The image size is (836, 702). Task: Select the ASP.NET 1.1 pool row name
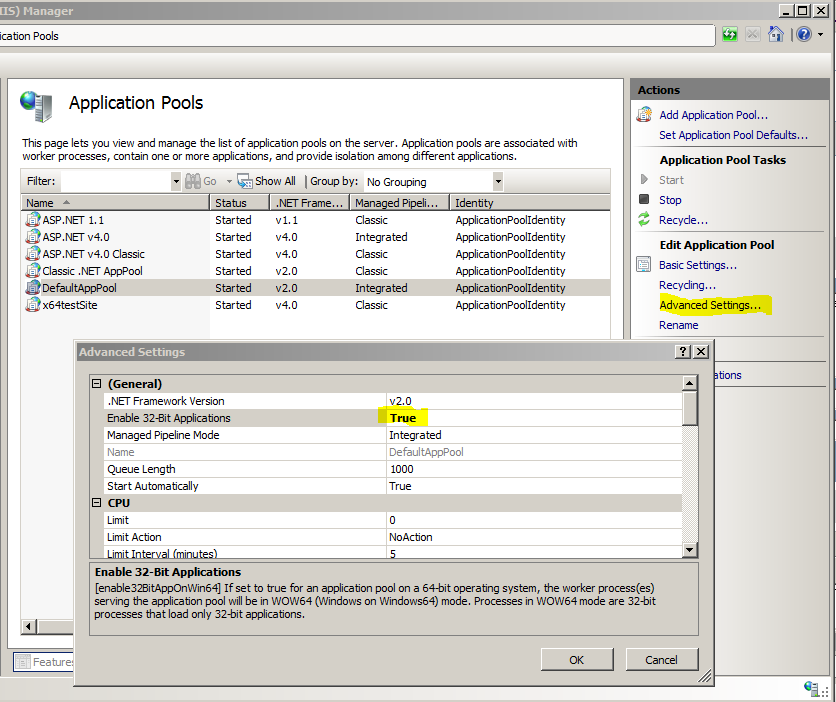[x=74, y=220]
